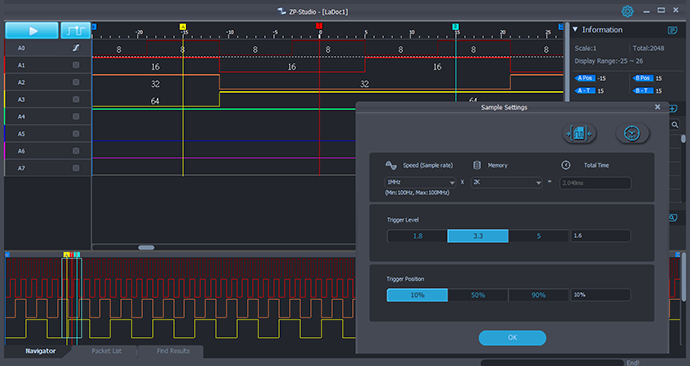Click the A - T measurement tag

[585, 91]
